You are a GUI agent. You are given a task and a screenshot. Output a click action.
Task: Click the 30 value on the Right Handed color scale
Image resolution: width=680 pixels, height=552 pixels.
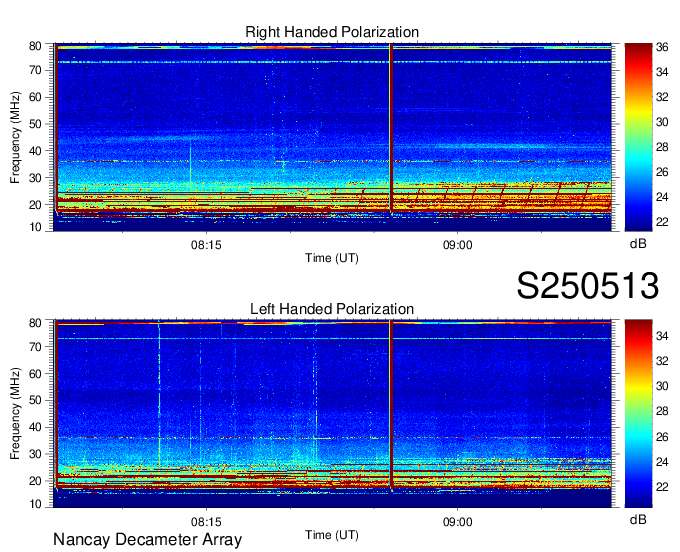pyautogui.click(x=662, y=122)
